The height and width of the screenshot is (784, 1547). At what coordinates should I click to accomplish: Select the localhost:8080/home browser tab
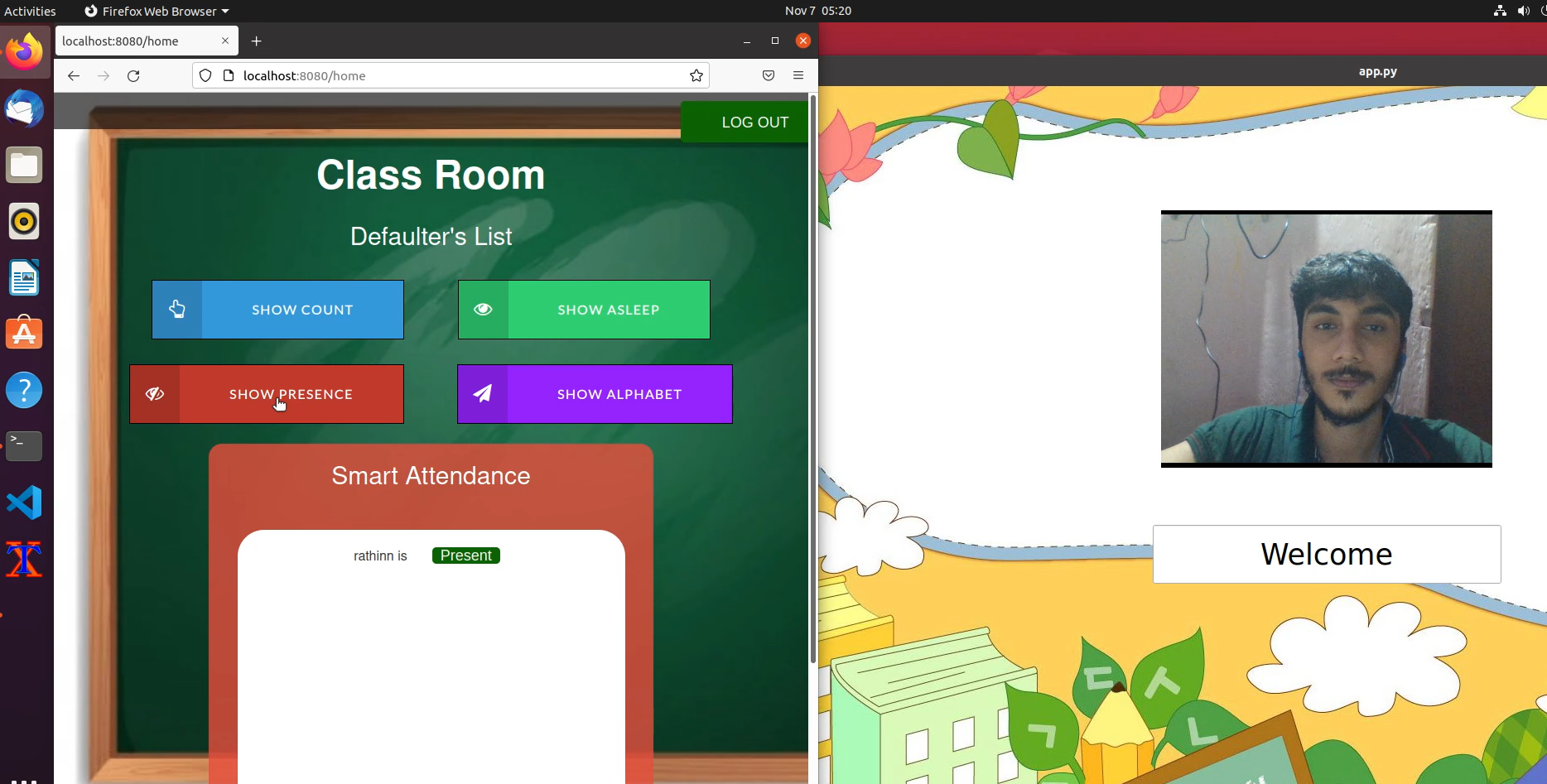[147, 41]
